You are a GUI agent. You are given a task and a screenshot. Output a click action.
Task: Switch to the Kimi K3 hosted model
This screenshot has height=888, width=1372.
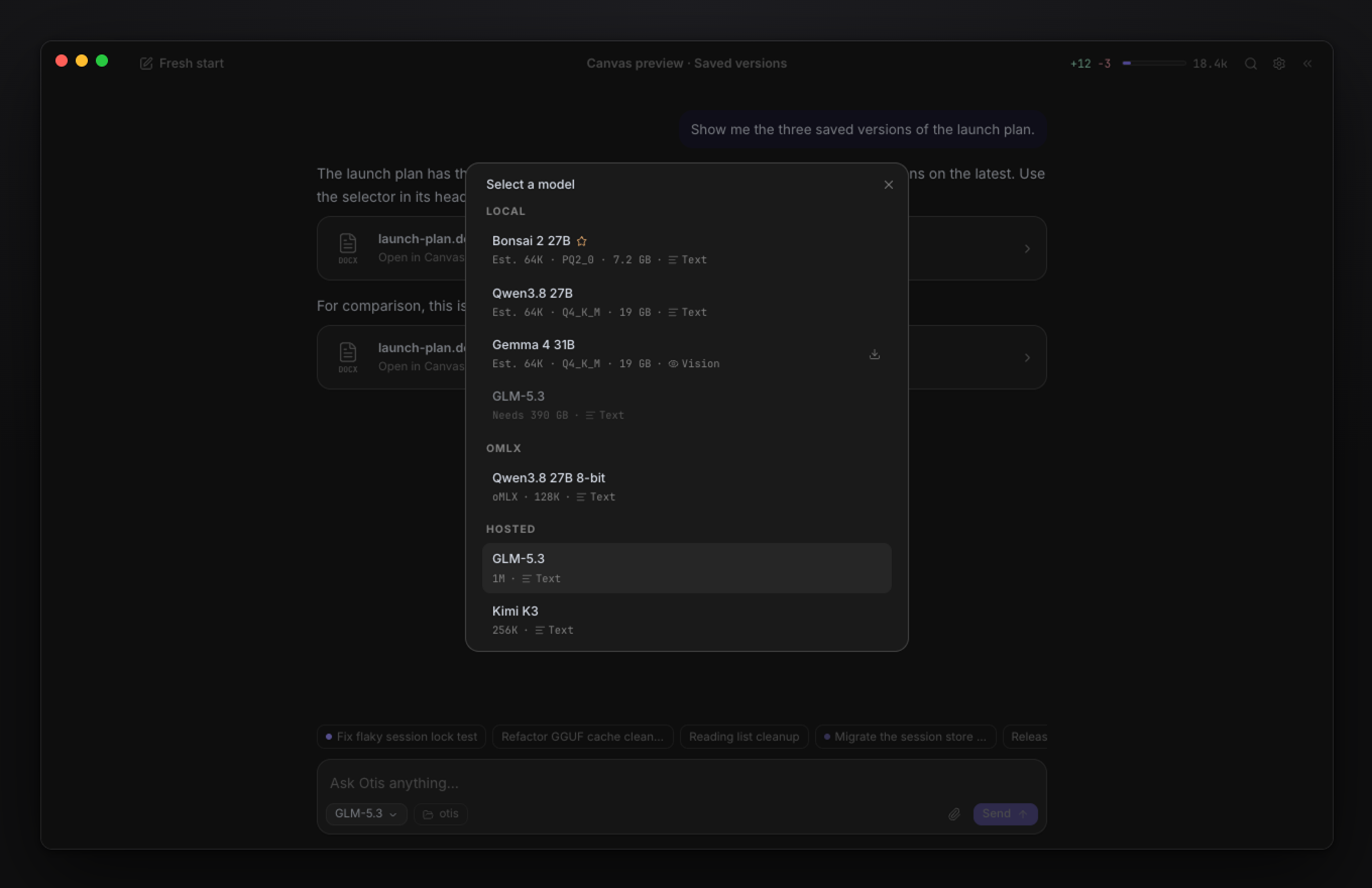[x=687, y=620]
